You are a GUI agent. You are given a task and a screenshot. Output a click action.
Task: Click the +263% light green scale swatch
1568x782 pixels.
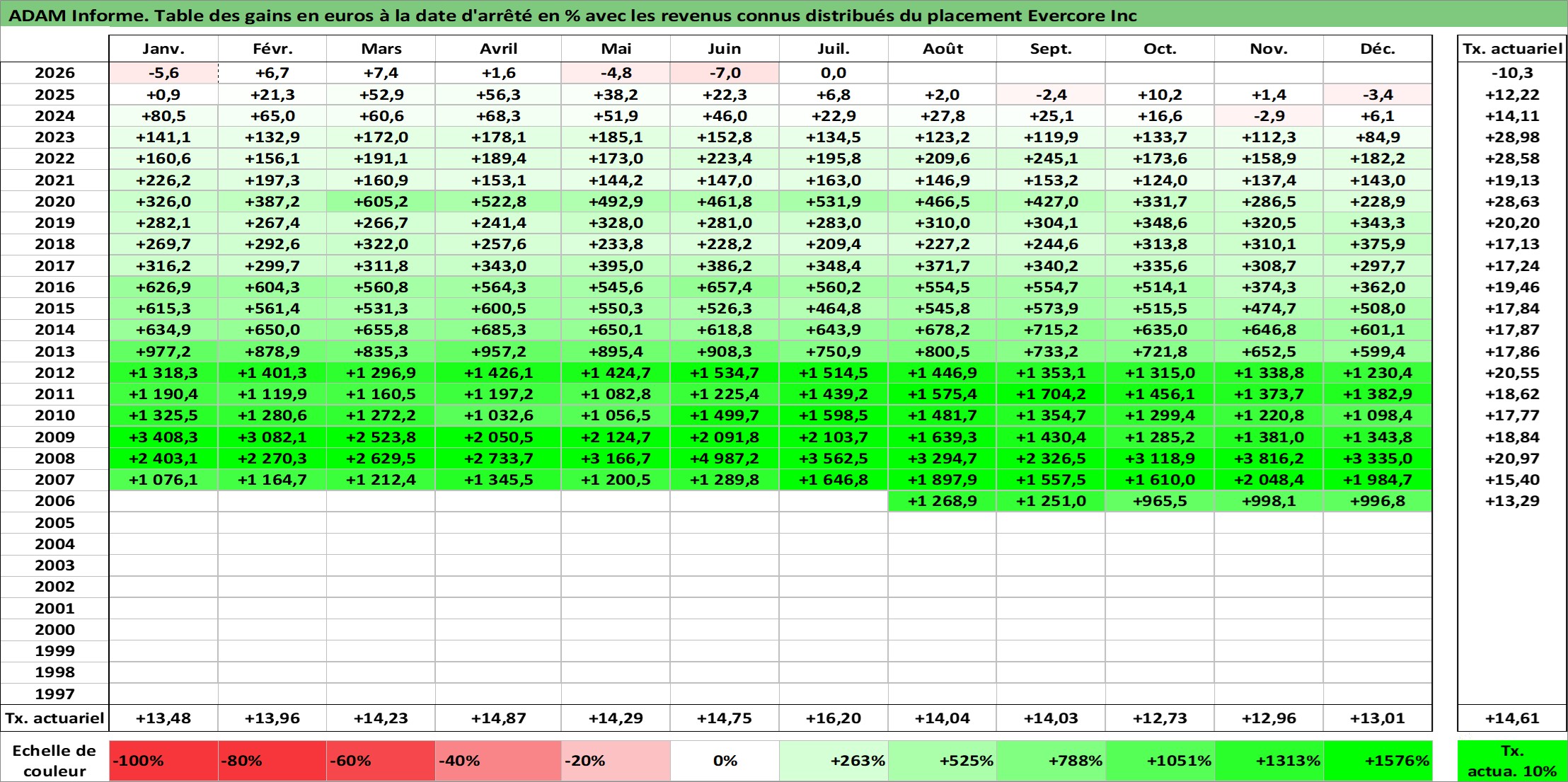tap(834, 761)
